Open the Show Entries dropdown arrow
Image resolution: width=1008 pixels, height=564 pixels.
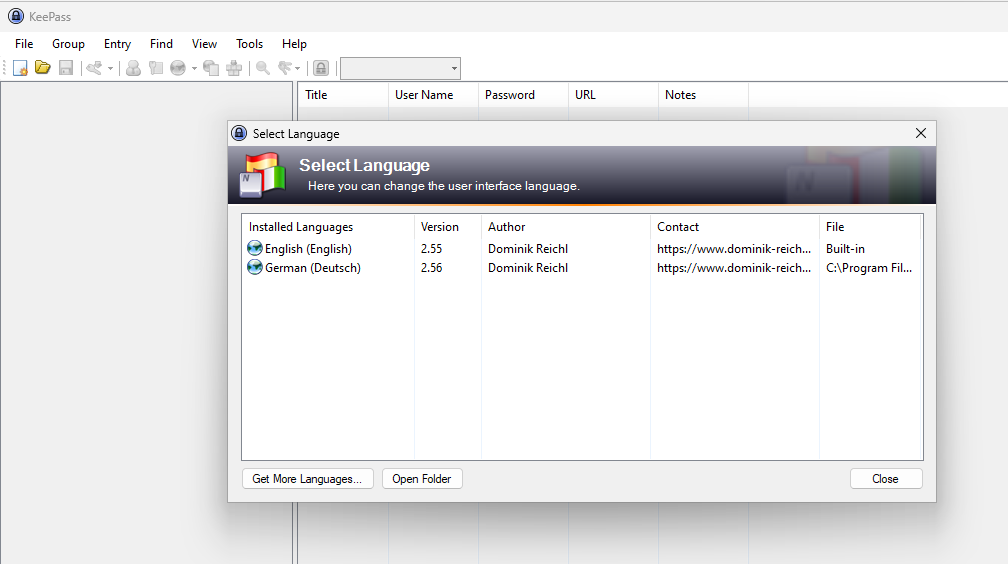(x=298, y=68)
